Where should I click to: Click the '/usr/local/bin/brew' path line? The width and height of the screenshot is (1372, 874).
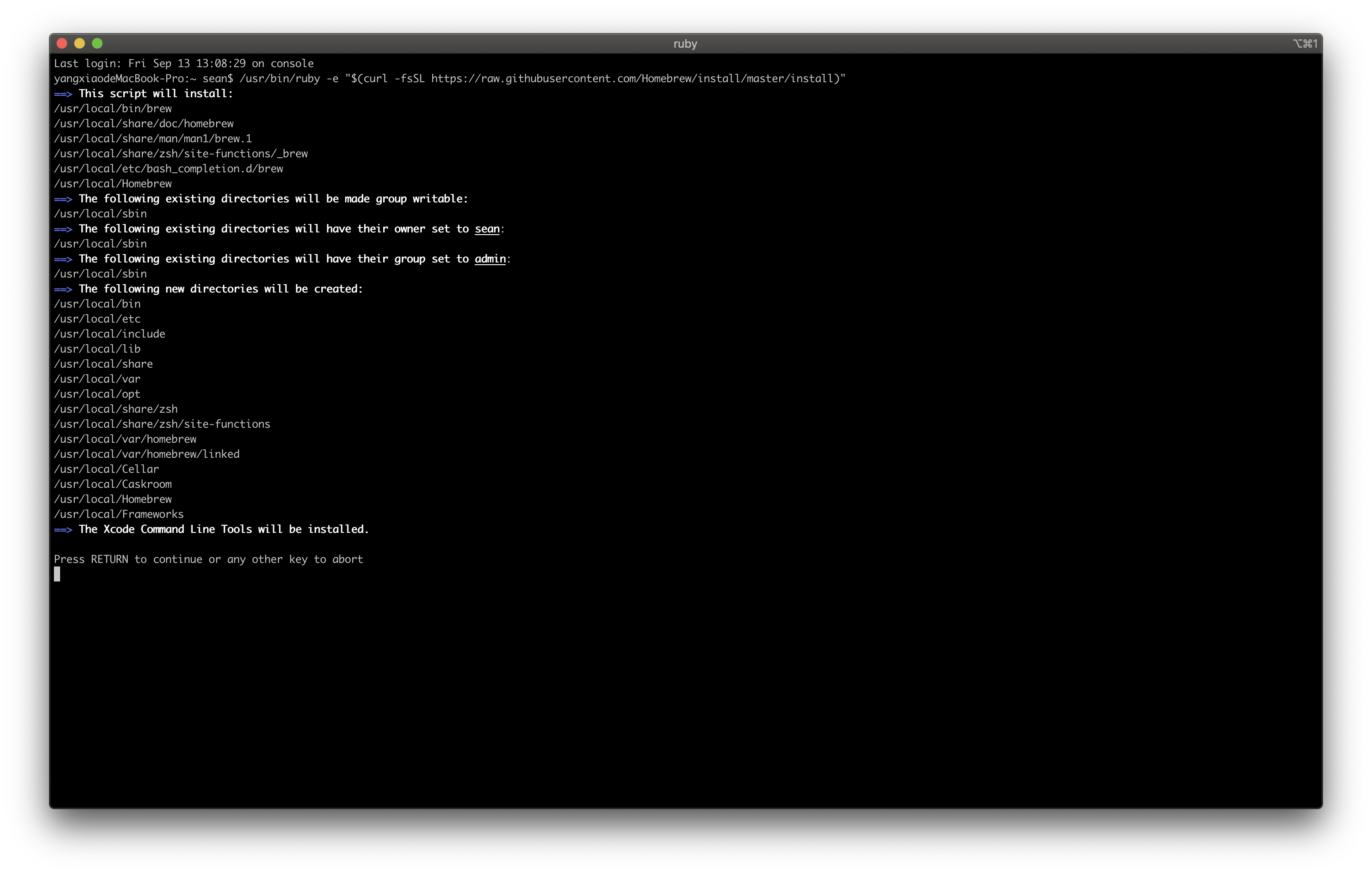pos(113,109)
